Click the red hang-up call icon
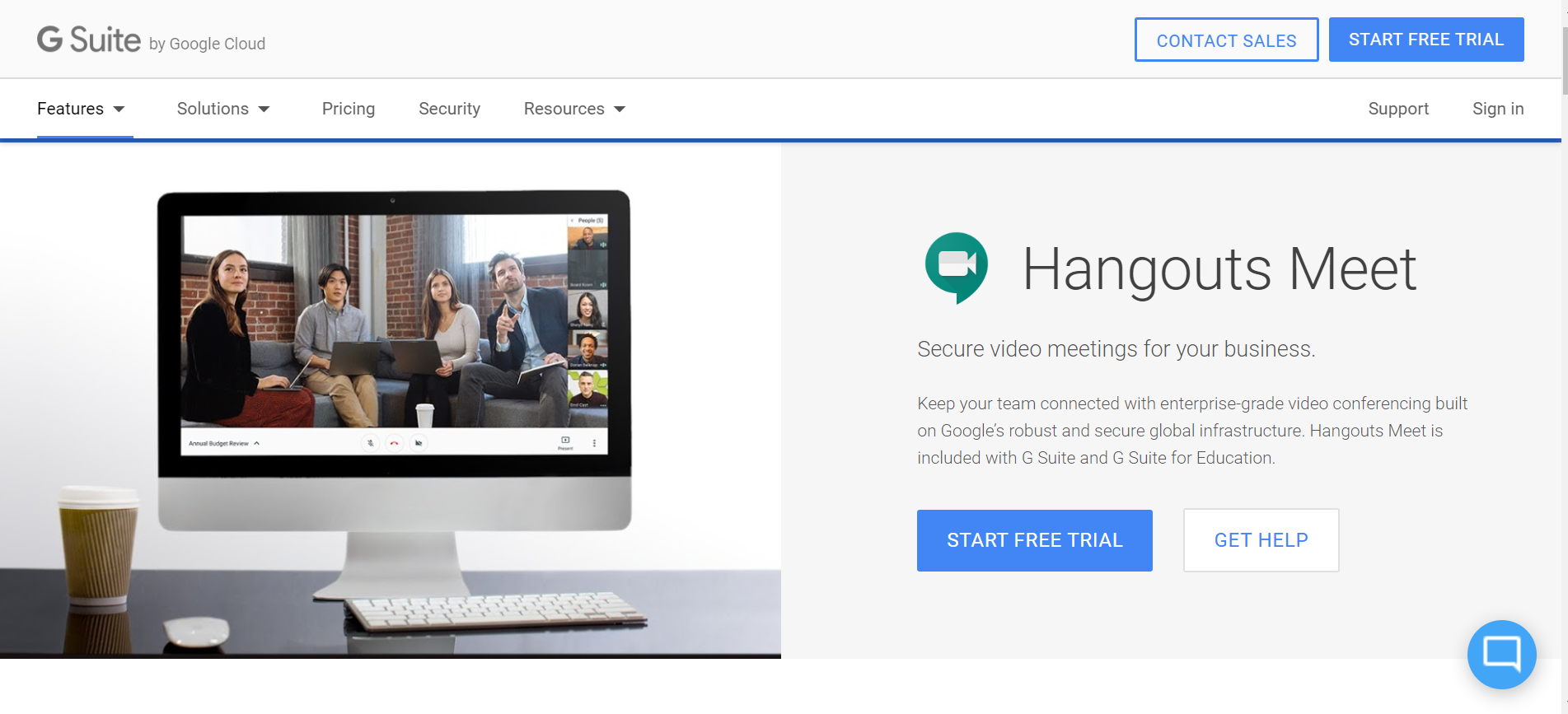Viewport: 1568px width, 714px height. tap(395, 443)
